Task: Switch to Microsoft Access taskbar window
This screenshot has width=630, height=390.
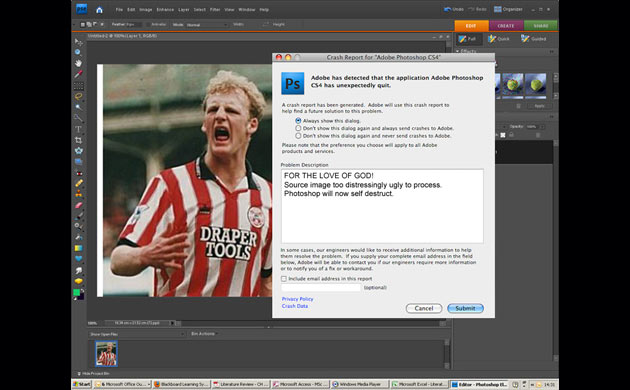Action: pos(301,384)
